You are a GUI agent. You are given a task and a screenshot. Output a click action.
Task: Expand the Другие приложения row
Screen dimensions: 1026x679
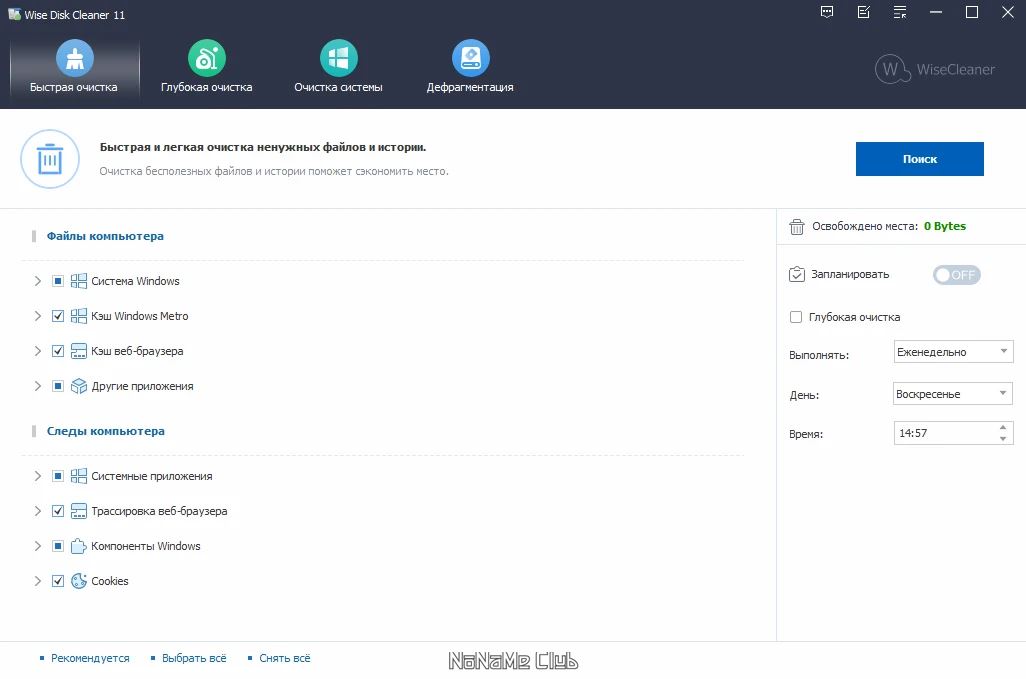coord(37,386)
